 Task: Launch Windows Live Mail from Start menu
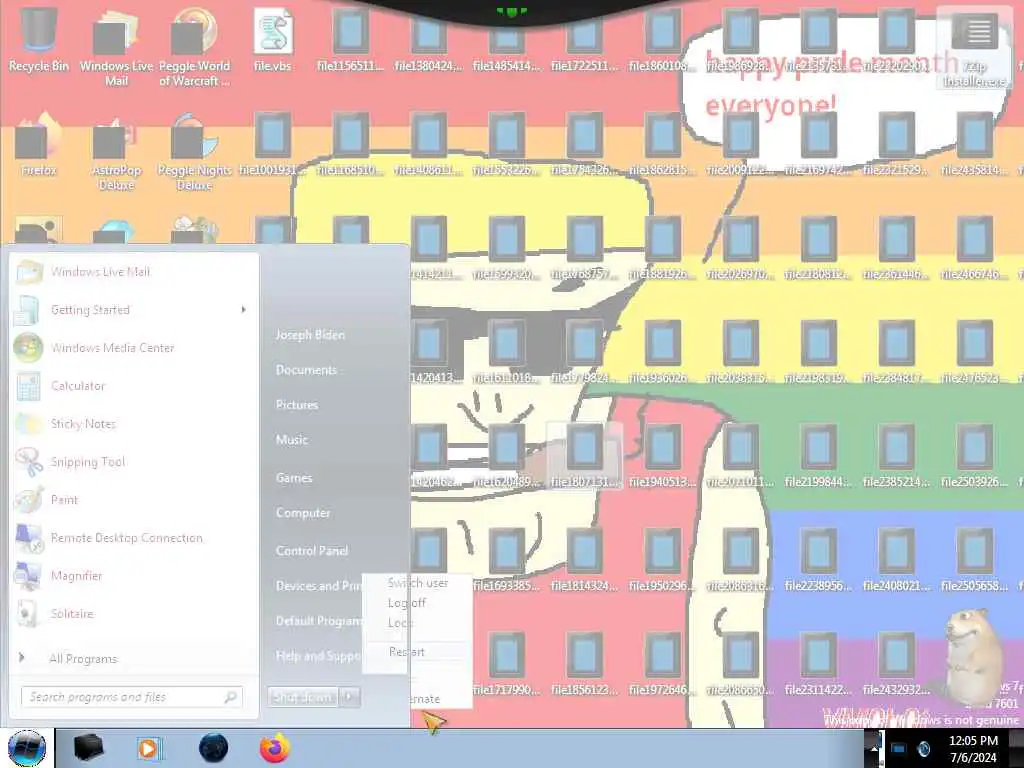click(x=135, y=272)
